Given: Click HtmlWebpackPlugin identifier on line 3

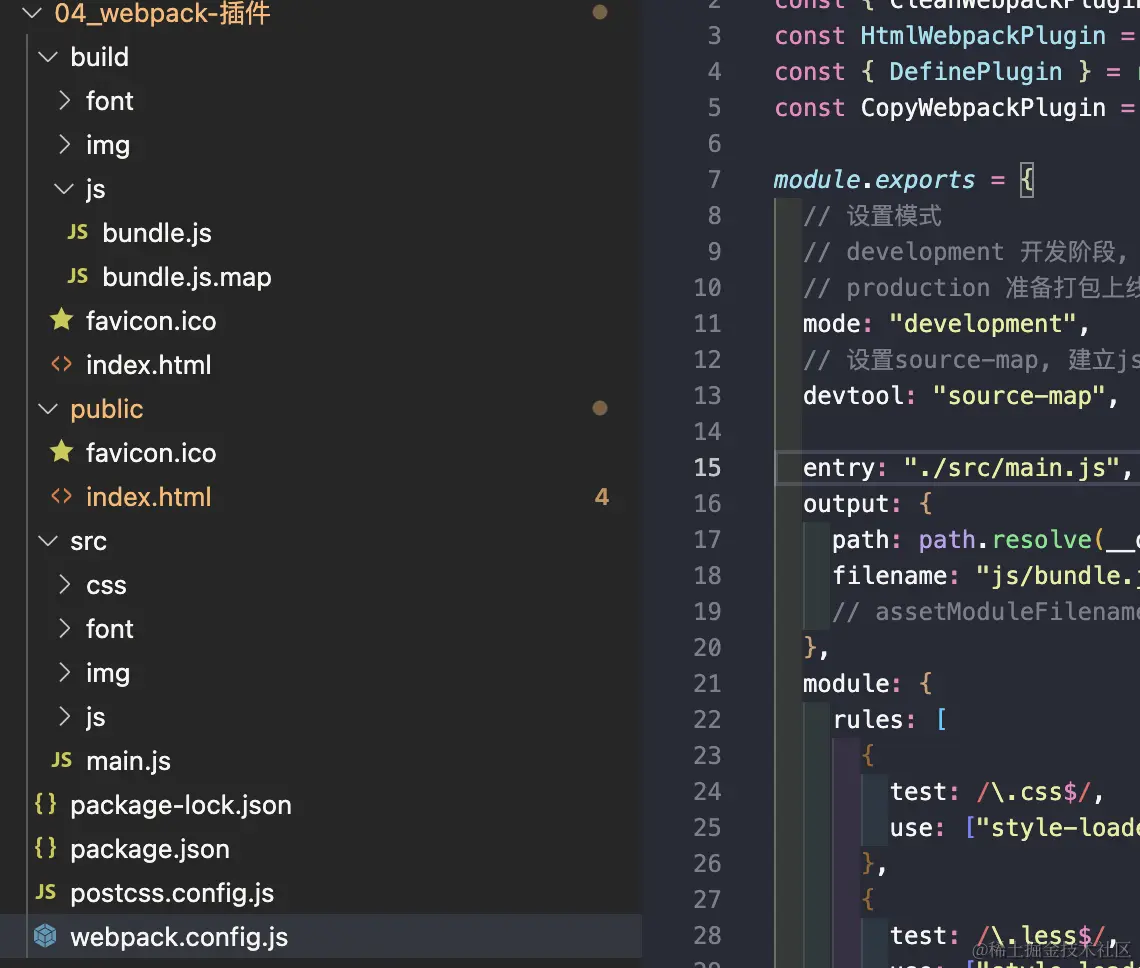Looking at the screenshot, I should click(x=983, y=35).
